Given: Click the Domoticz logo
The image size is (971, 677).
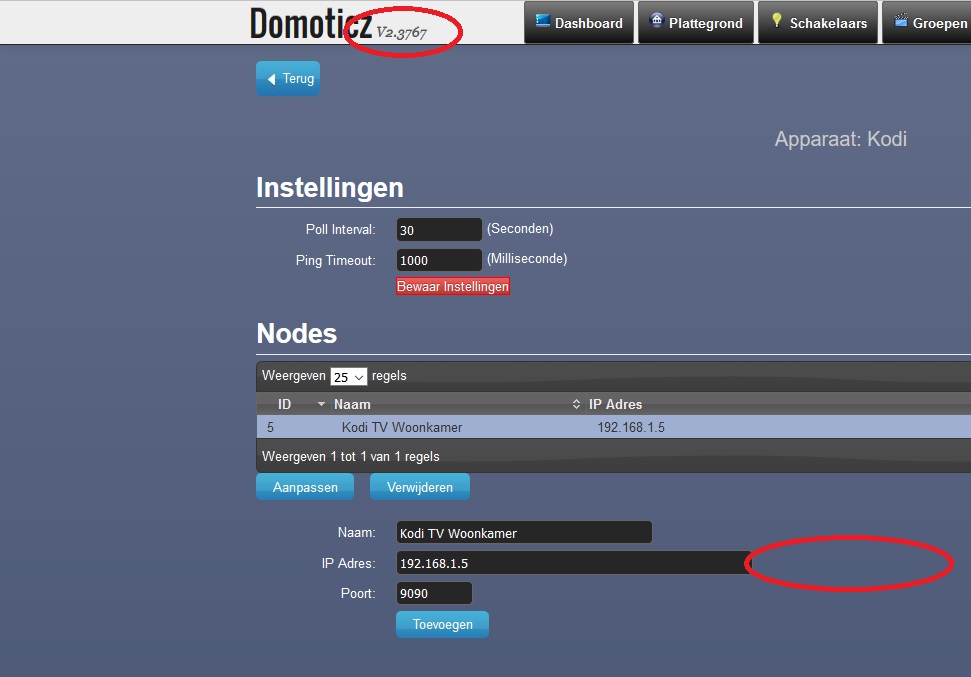Looking at the screenshot, I should click(x=311, y=24).
